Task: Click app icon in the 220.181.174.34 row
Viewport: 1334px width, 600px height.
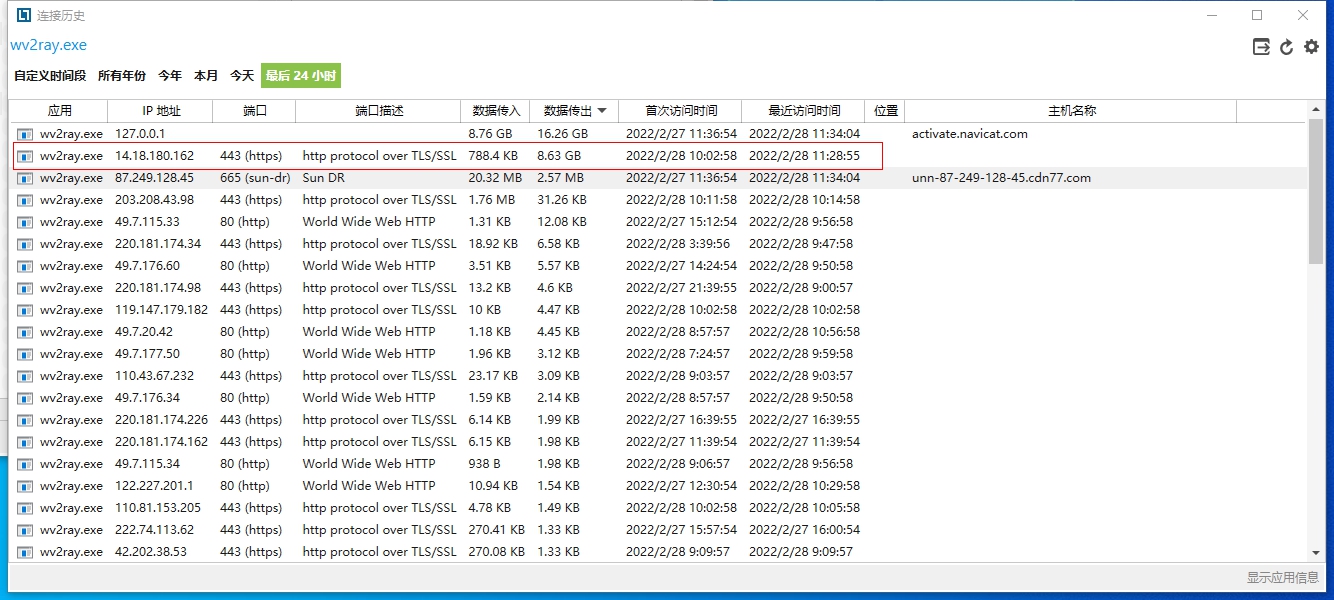Action: pos(24,244)
